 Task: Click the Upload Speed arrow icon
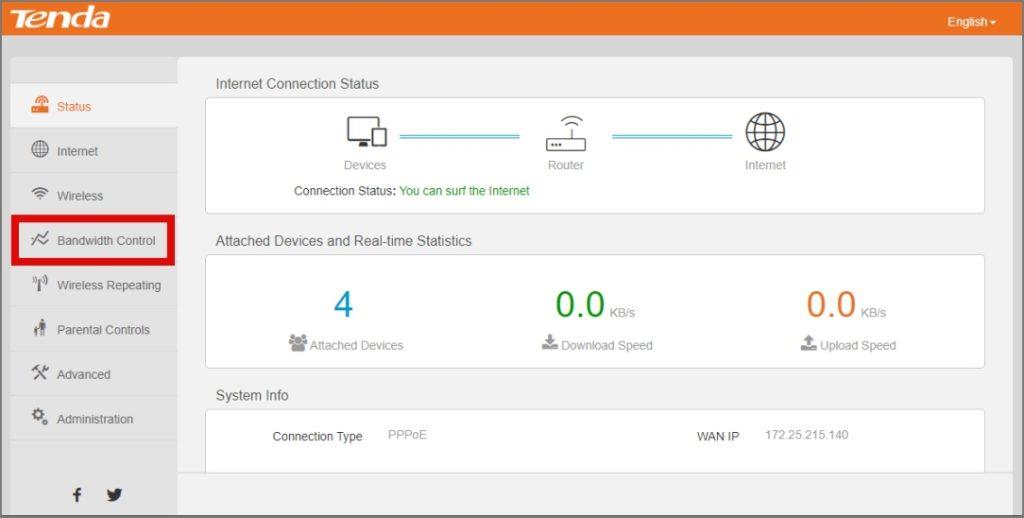[x=808, y=342]
